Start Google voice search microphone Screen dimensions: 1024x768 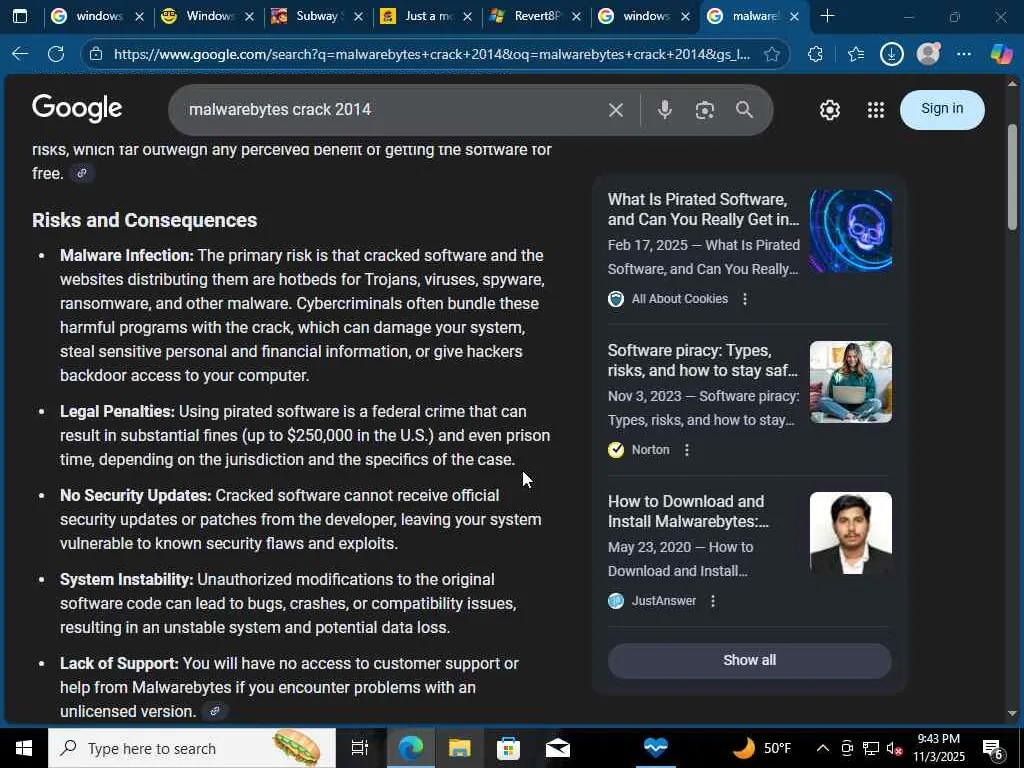coord(665,110)
